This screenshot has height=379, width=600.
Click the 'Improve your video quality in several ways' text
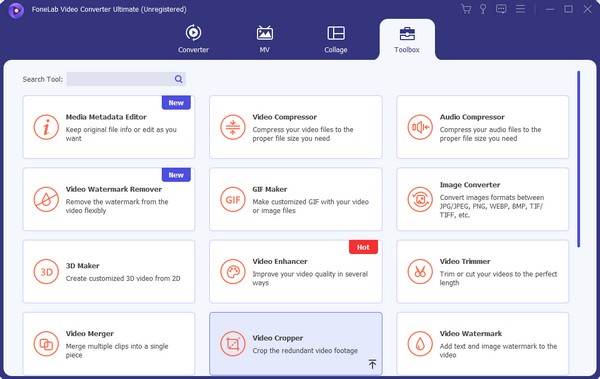click(310, 278)
